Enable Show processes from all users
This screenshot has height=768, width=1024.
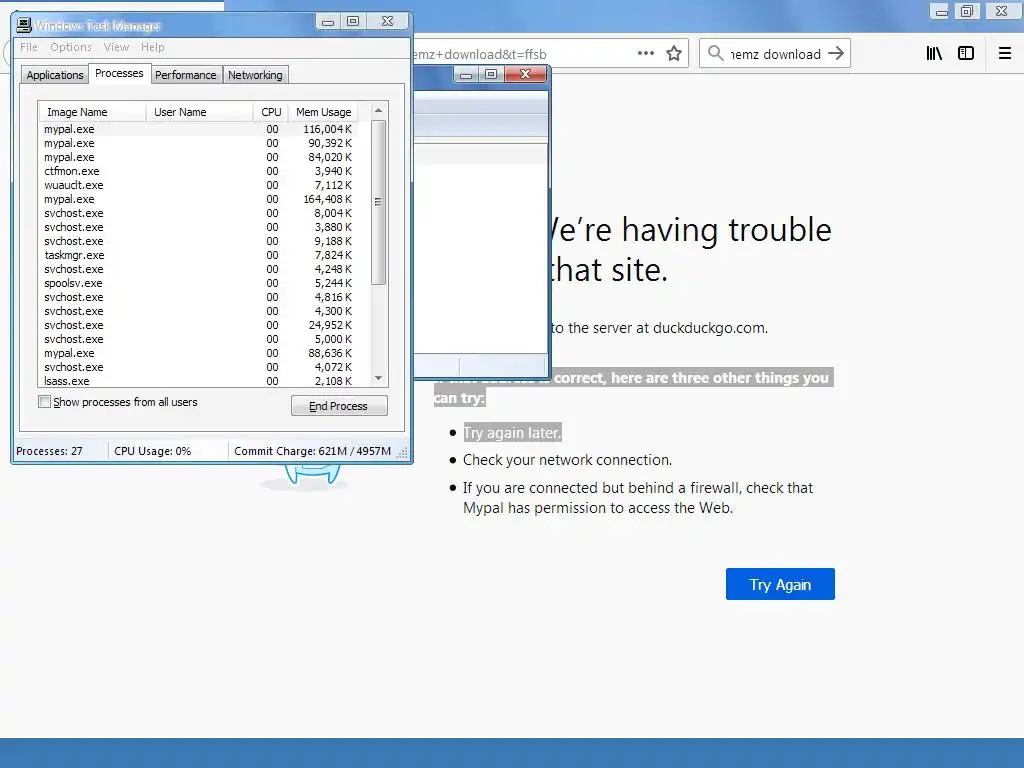[x=44, y=402]
